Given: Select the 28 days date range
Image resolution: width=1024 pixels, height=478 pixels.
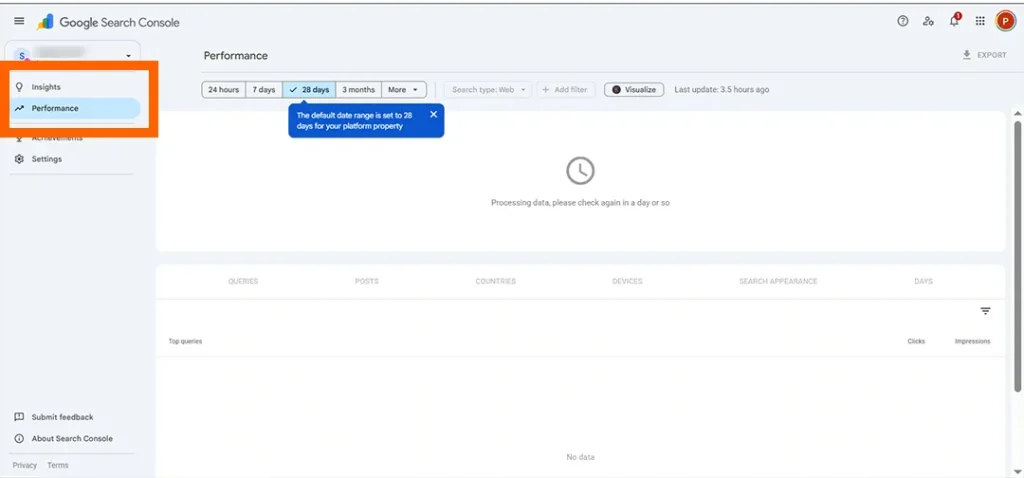Looking at the screenshot, I should click(x=310, y=89).
